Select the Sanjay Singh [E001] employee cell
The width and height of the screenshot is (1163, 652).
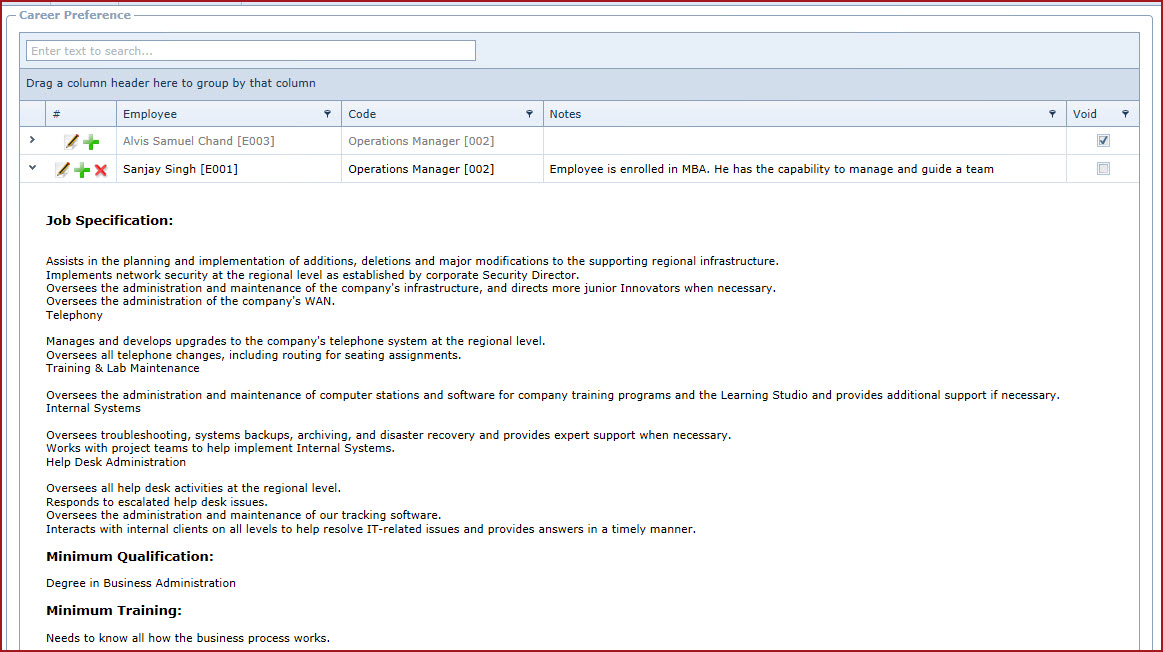[x=180, y=169]
